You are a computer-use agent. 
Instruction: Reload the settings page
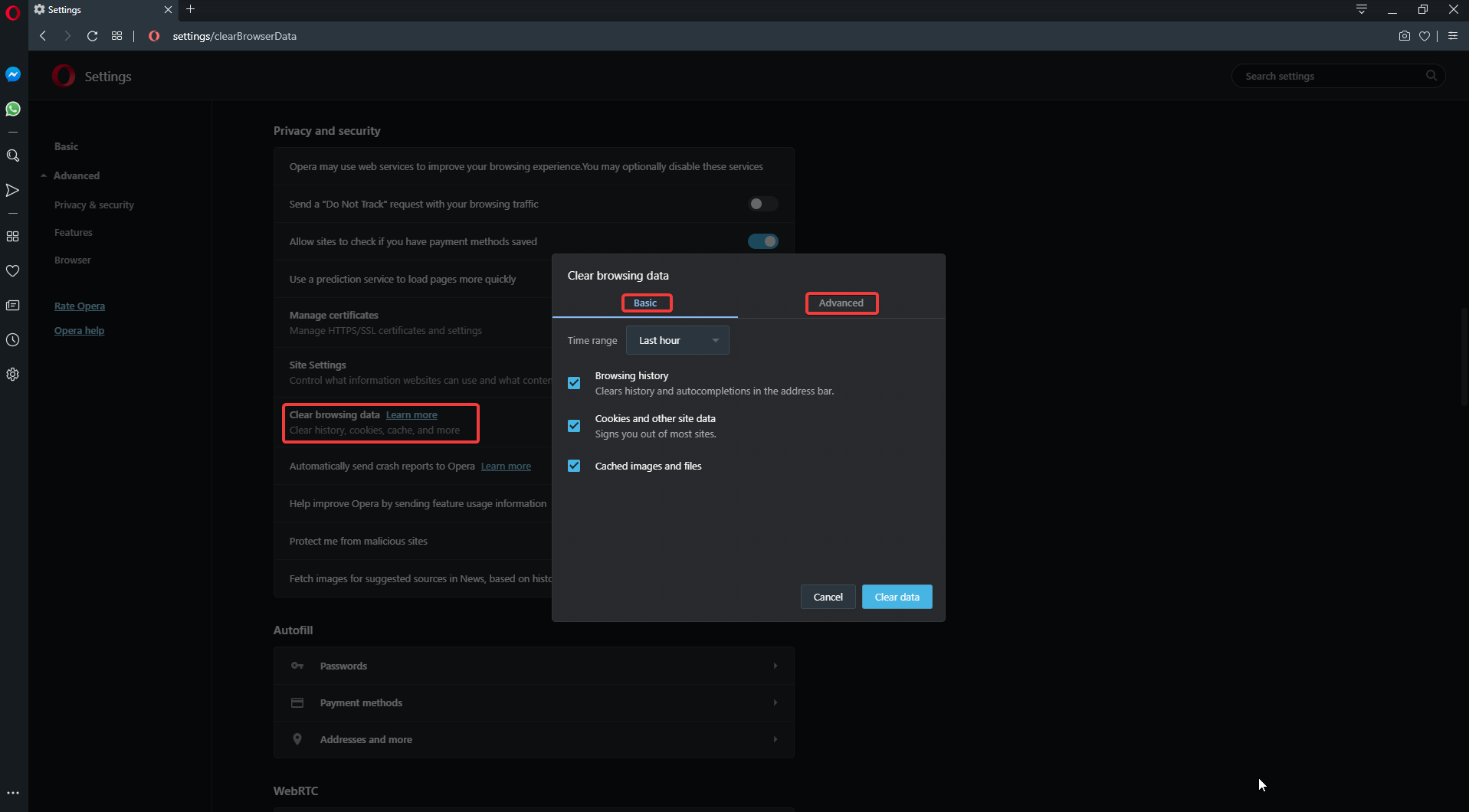coord(92,36)
